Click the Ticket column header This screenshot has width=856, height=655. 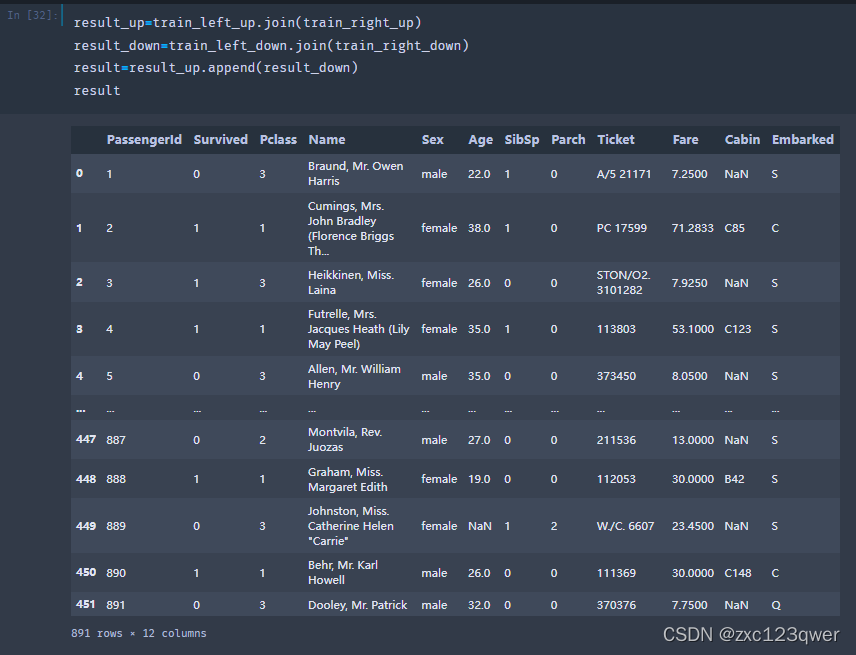pyautogui.click(x=616, y=140)
